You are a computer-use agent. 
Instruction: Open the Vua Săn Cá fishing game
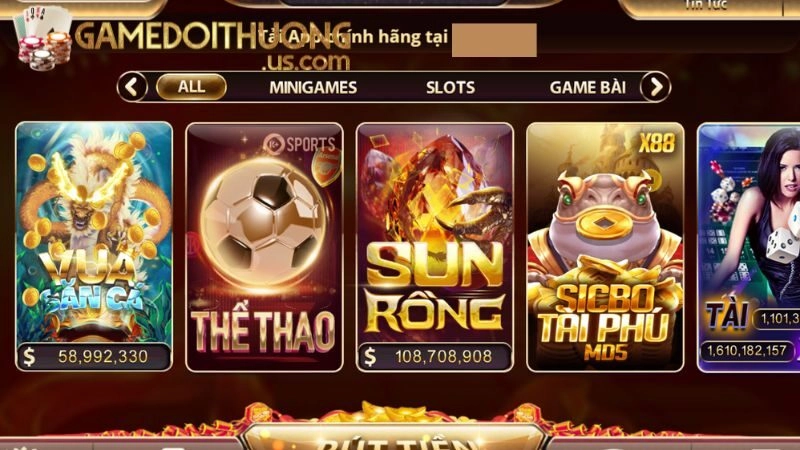94,246
